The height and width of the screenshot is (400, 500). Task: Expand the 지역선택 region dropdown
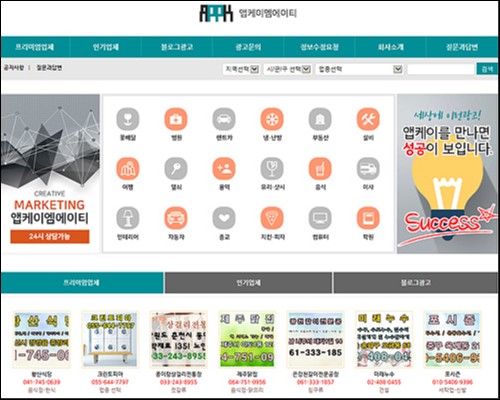241,69
